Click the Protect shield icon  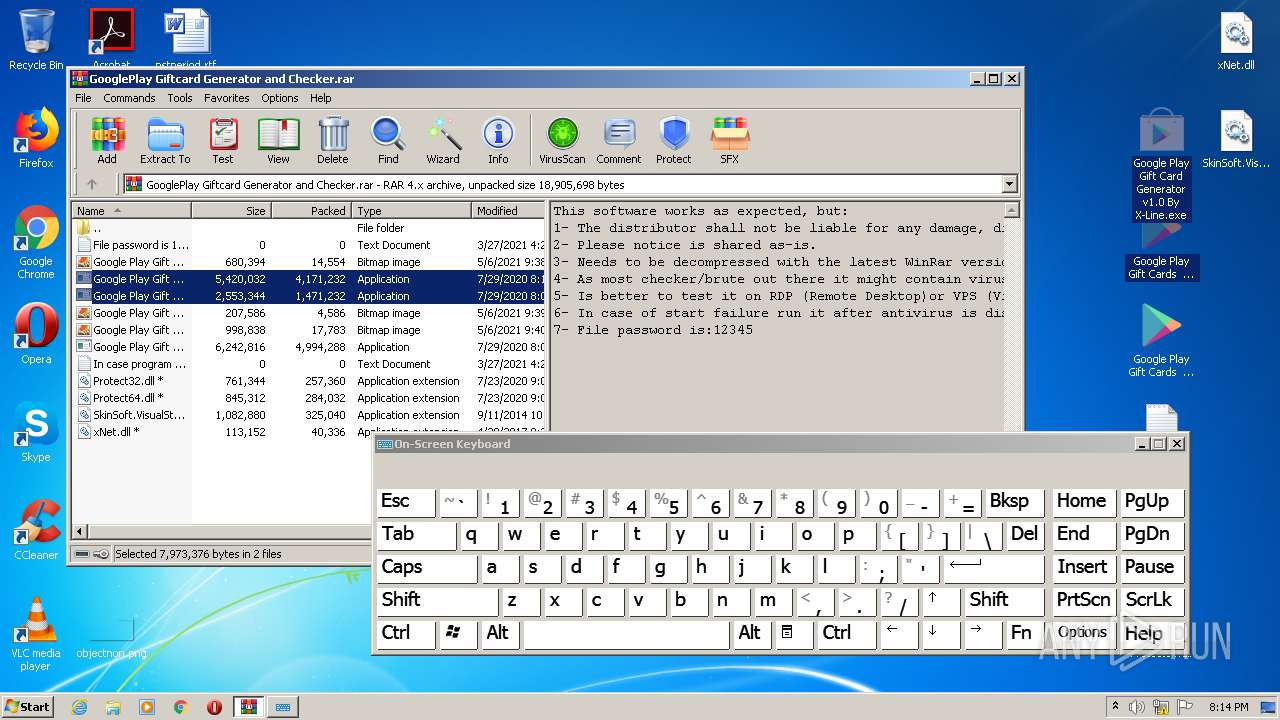tap(674, 140)
